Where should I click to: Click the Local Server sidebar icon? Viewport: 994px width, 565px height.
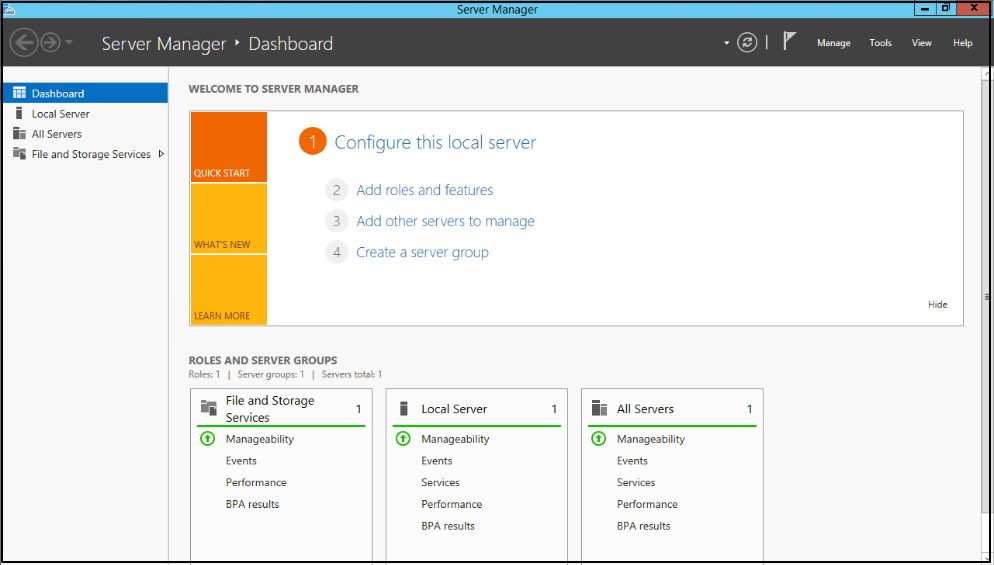point(19,114)
